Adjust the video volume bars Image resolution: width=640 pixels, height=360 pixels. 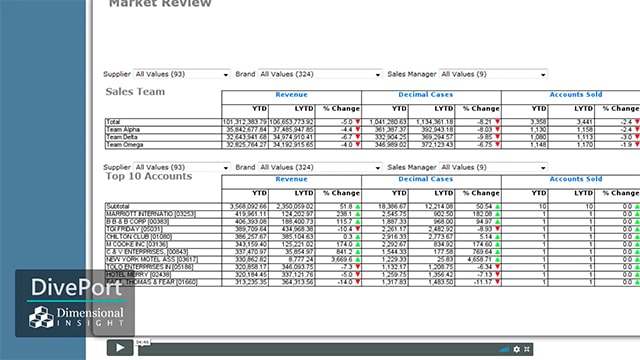coord(504,349)
